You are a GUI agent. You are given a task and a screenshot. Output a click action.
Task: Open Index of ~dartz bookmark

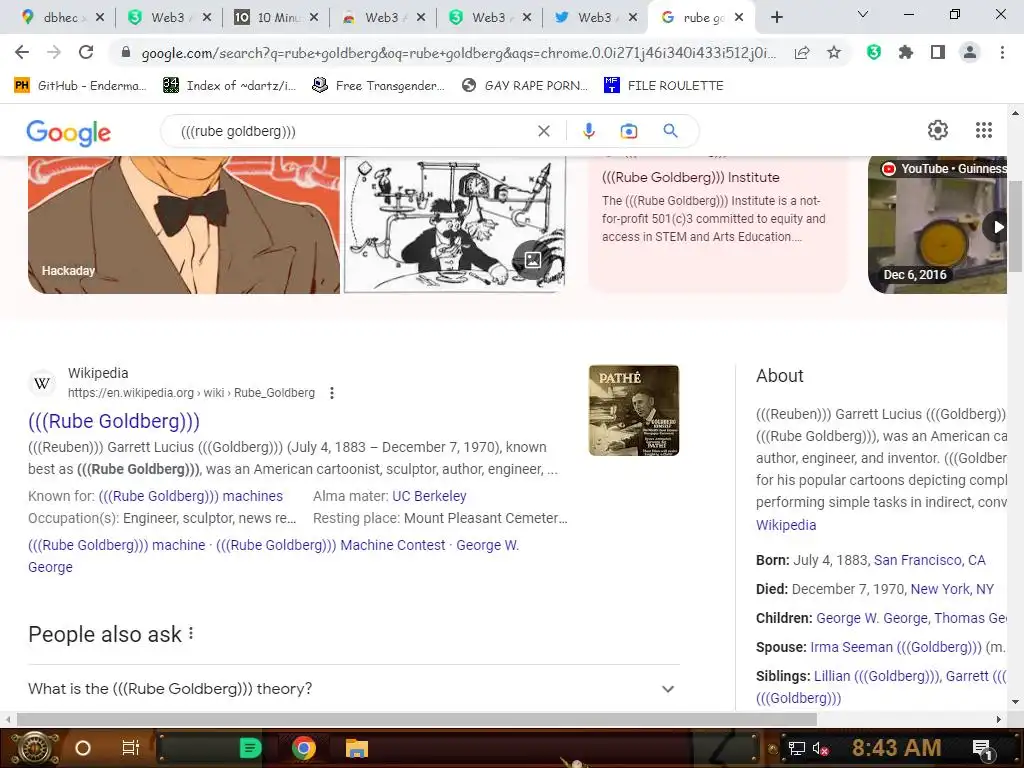point(230,86)
